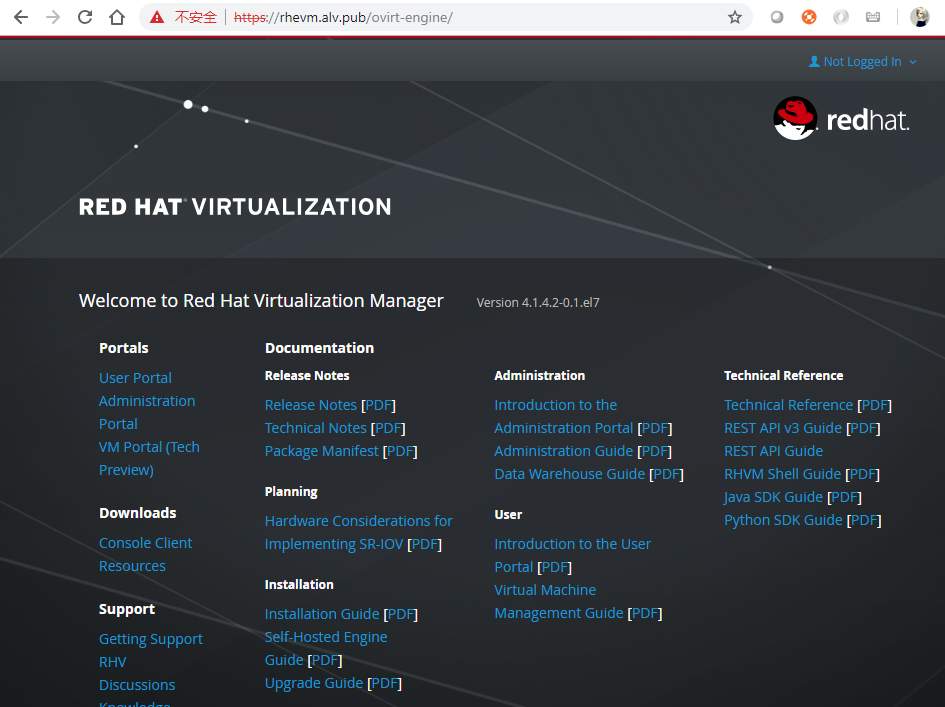Click the keyboard extension icon in toolbar
This screenshot has height=707, width=945.
(873, 17)
